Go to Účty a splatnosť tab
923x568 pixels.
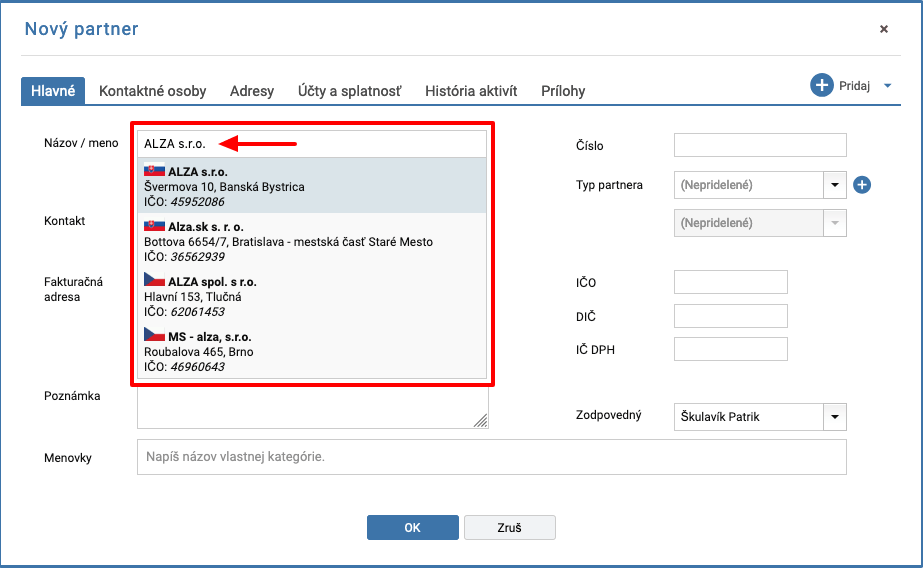pyautogui.click(x=350, y=91)
